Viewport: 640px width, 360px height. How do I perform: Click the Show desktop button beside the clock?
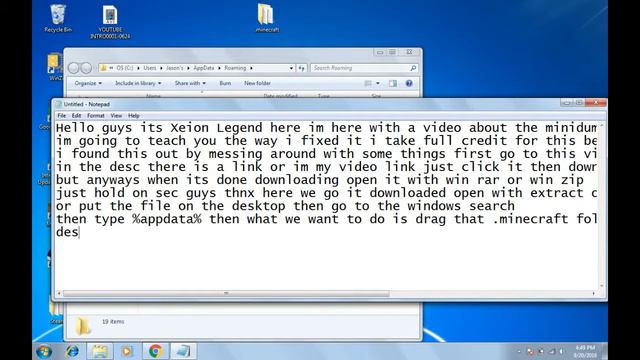[605, 351]
